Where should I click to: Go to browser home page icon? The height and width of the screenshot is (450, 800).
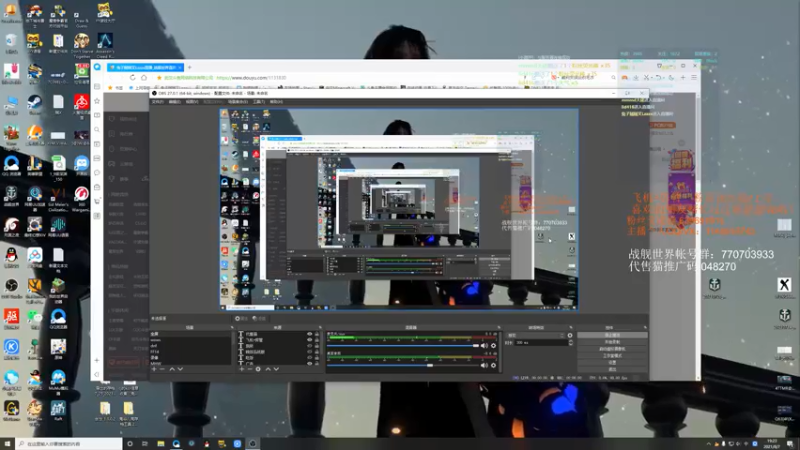(144, 78)
